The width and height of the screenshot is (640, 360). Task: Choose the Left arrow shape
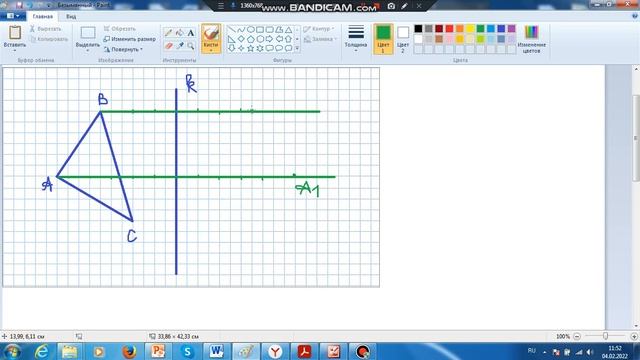point(279,39)
